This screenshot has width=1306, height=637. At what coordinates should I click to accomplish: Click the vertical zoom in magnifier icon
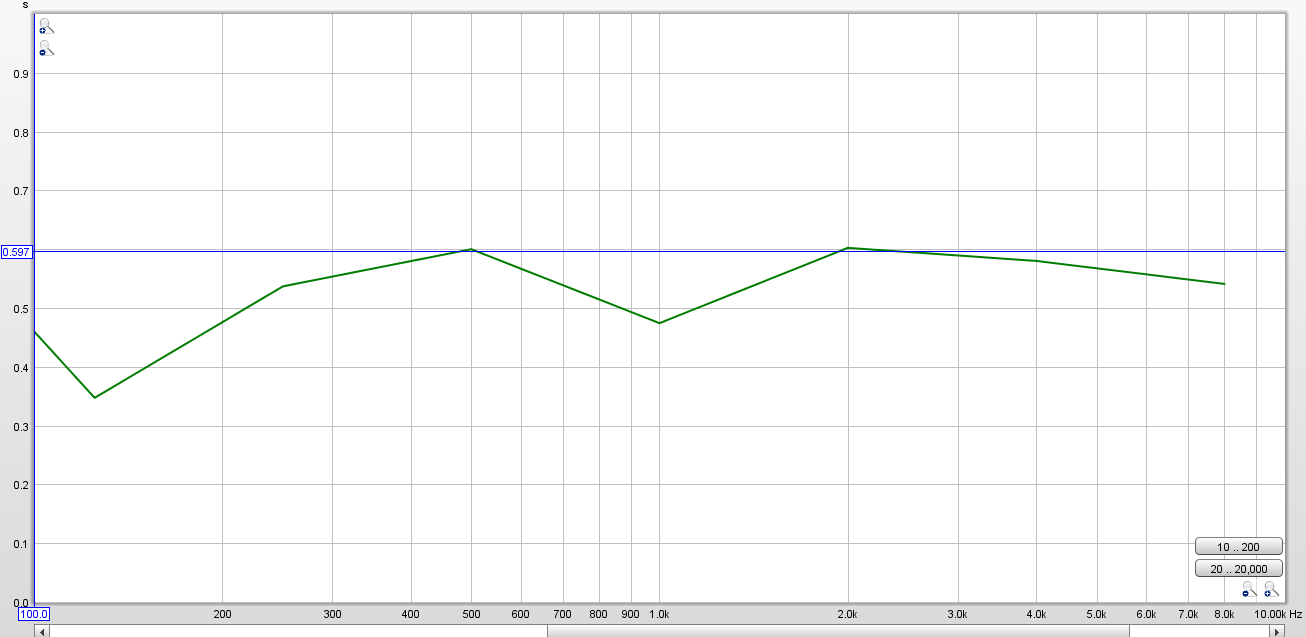click(x=45, y=27)
